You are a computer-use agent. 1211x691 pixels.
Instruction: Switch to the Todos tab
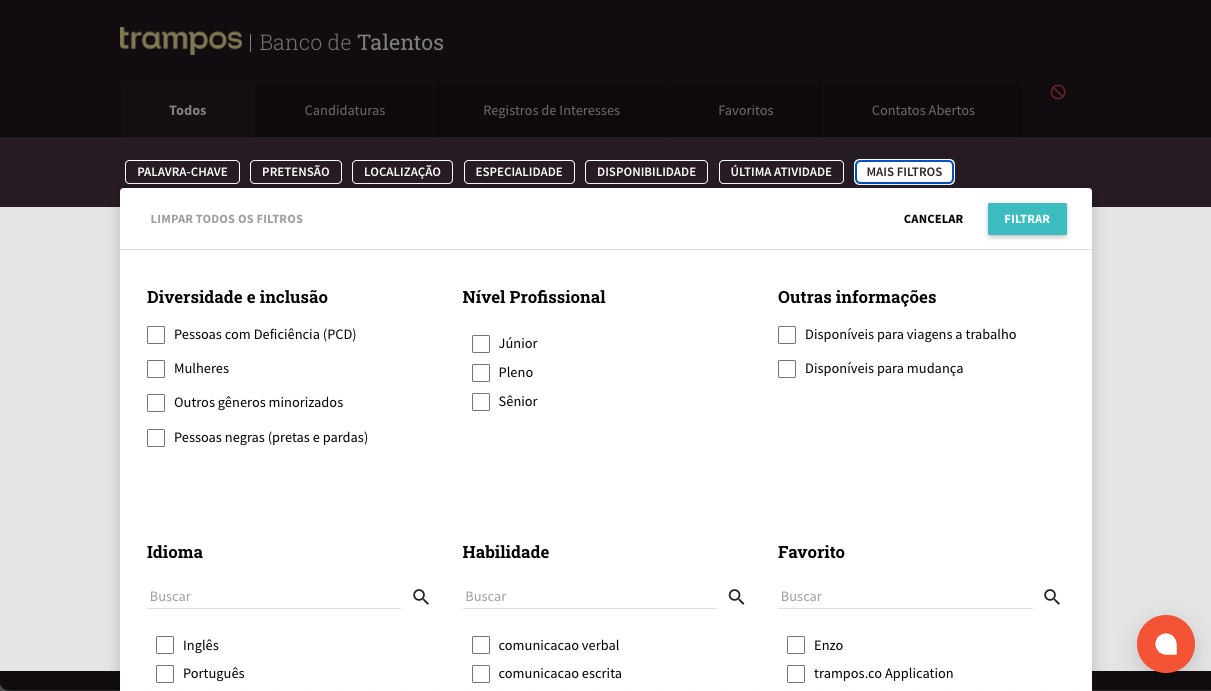coord(188,110)
